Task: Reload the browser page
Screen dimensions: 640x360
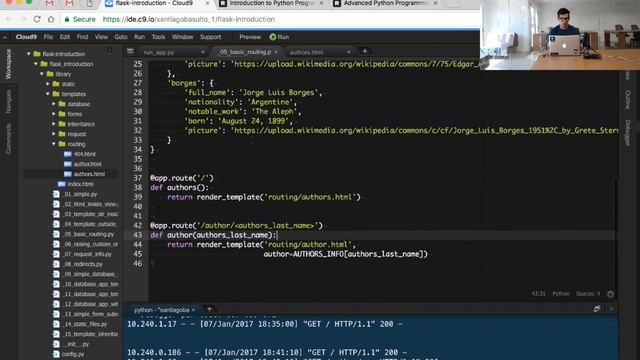Action: (x=37, y=19)
